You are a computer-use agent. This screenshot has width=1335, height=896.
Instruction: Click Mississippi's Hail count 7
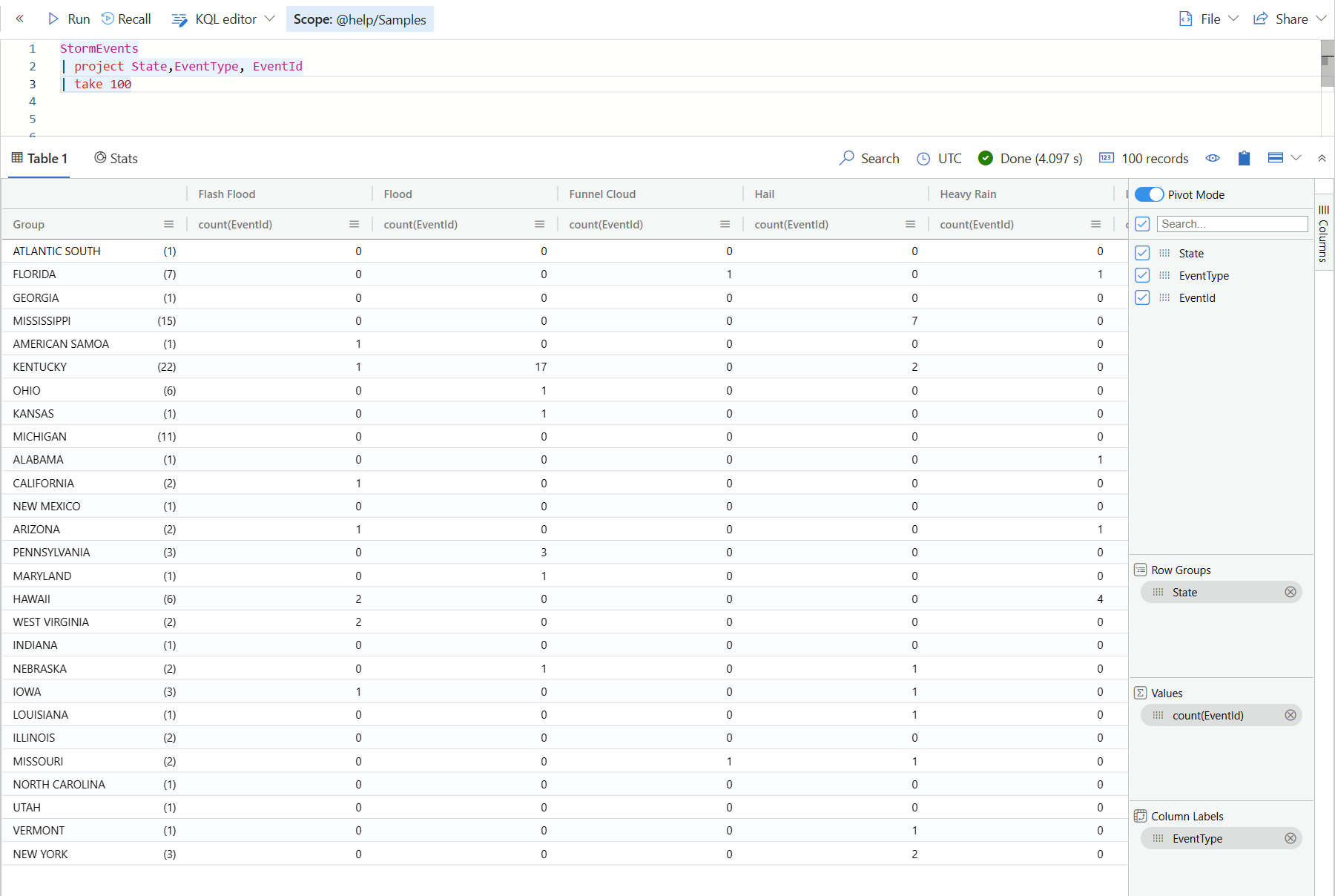pos(914,320)
